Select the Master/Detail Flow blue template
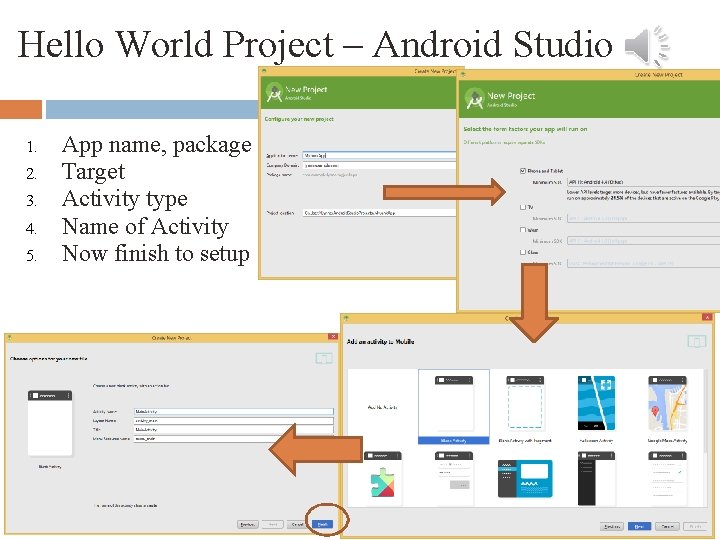Viewport: 720px width, 540px height. [x=525, y=479]
